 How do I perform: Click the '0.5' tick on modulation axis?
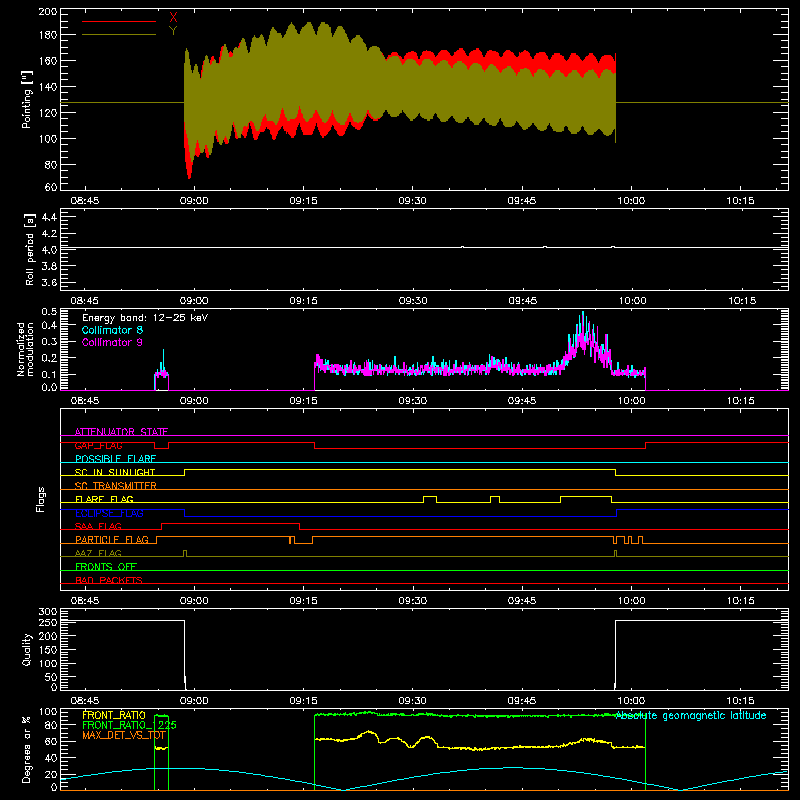tap(49, 311)
